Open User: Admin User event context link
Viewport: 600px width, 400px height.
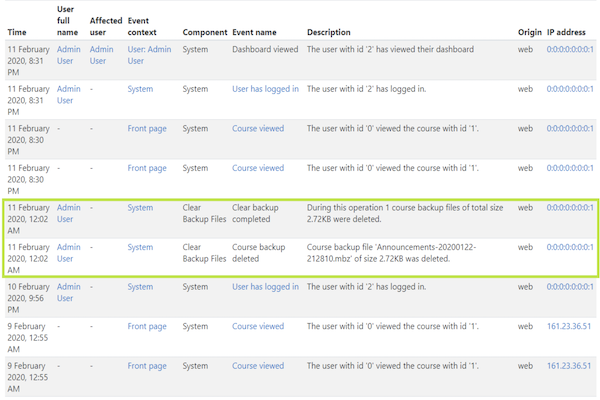(x=149, y=55)
